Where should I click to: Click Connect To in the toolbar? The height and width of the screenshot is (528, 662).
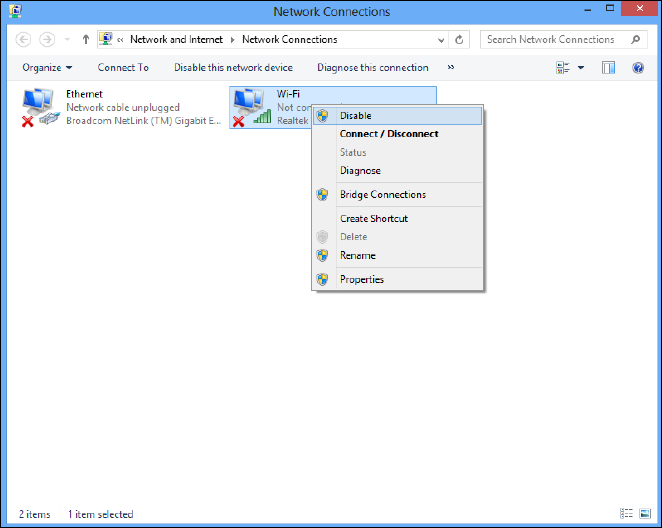coord(123,68)
